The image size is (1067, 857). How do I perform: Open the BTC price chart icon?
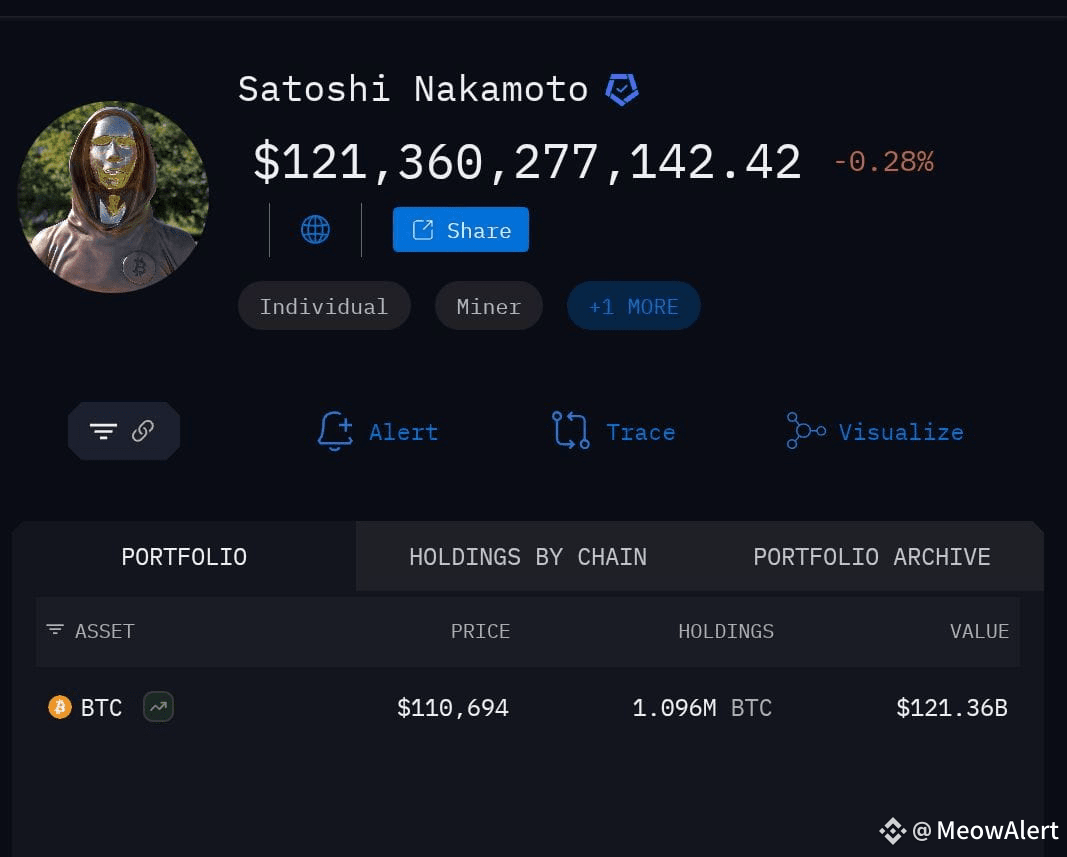tap(157, 707)
